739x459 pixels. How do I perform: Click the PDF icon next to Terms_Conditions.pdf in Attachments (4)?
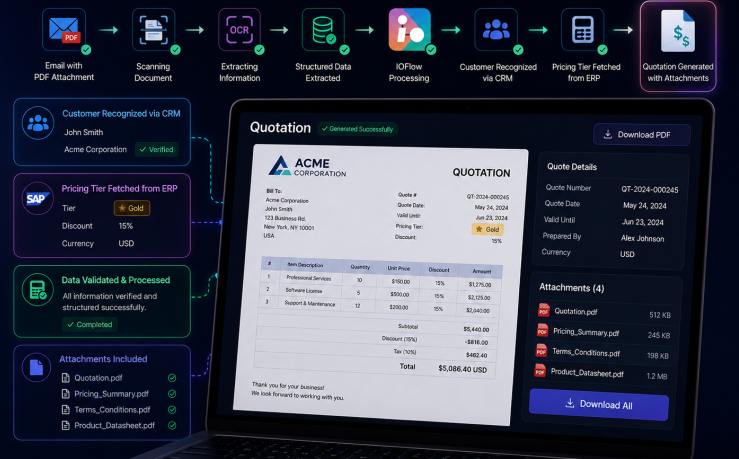(x=541, y=351)
